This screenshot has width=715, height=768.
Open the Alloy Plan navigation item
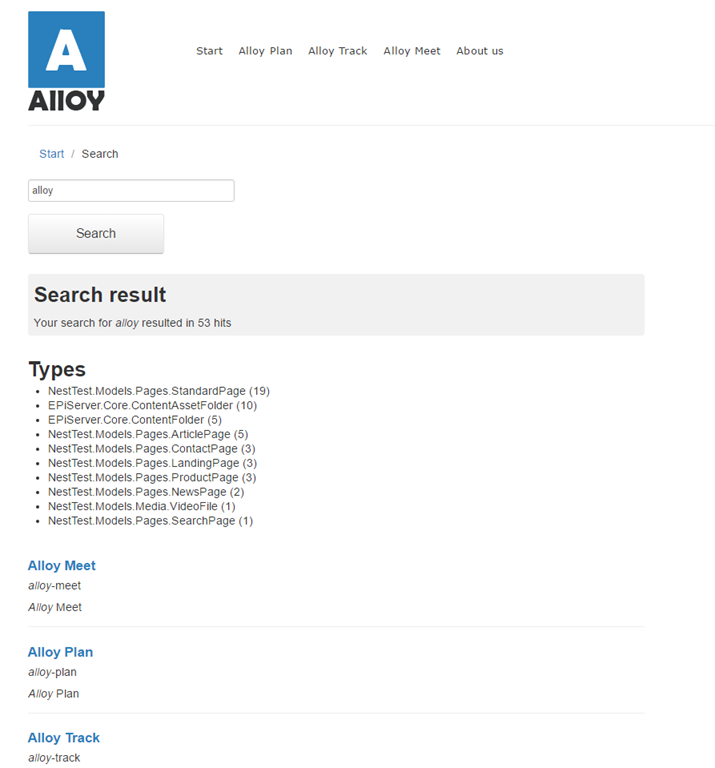[x=265, y=51]
